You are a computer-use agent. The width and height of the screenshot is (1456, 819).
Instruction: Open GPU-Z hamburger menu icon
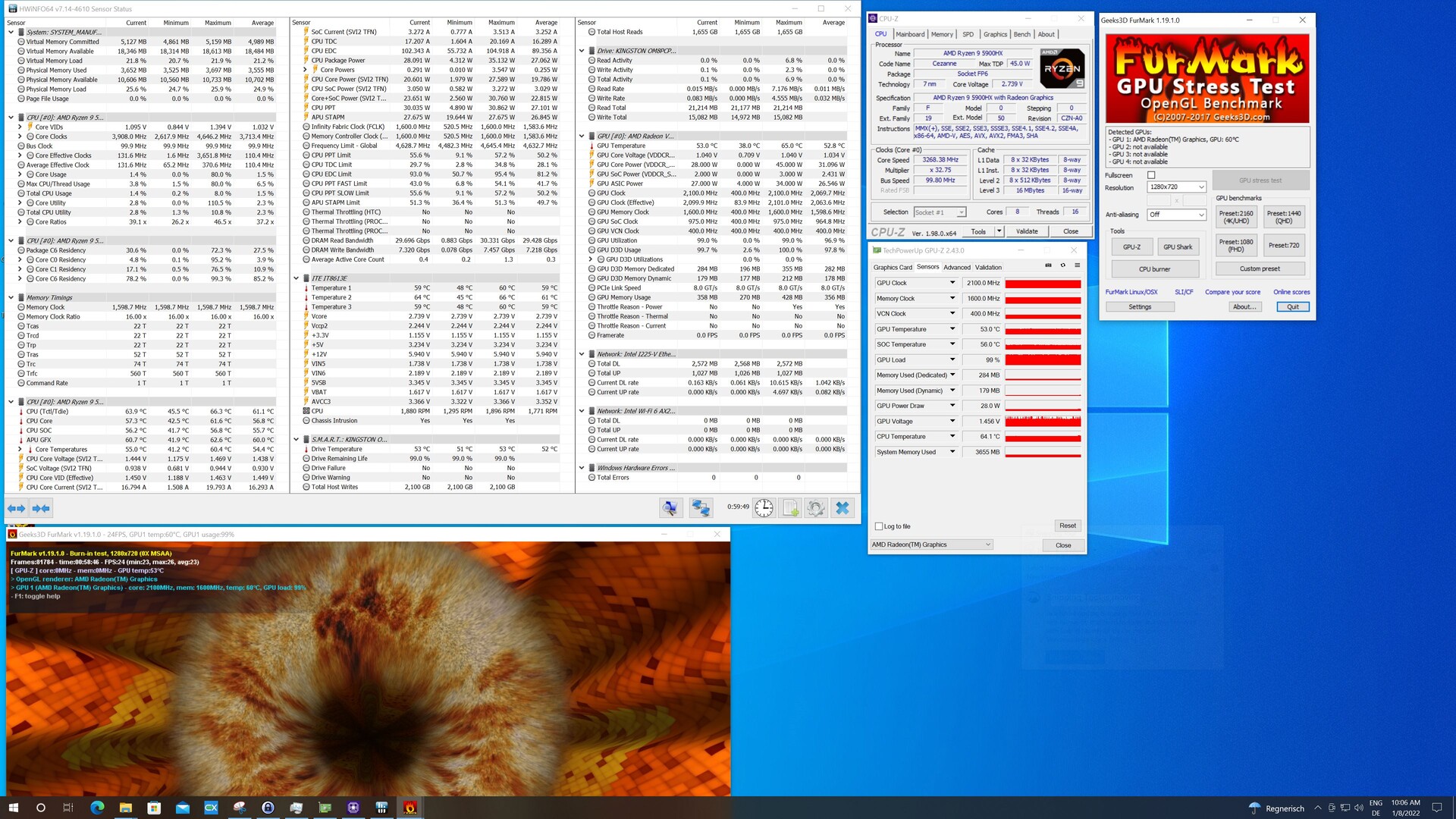(x=1077, y=265)
